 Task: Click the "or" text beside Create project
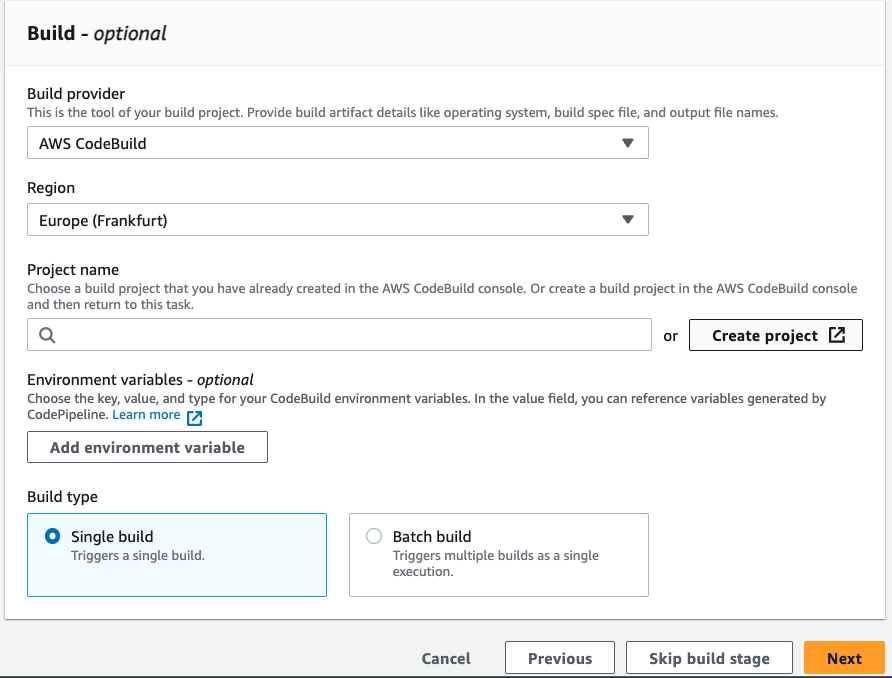670,336
